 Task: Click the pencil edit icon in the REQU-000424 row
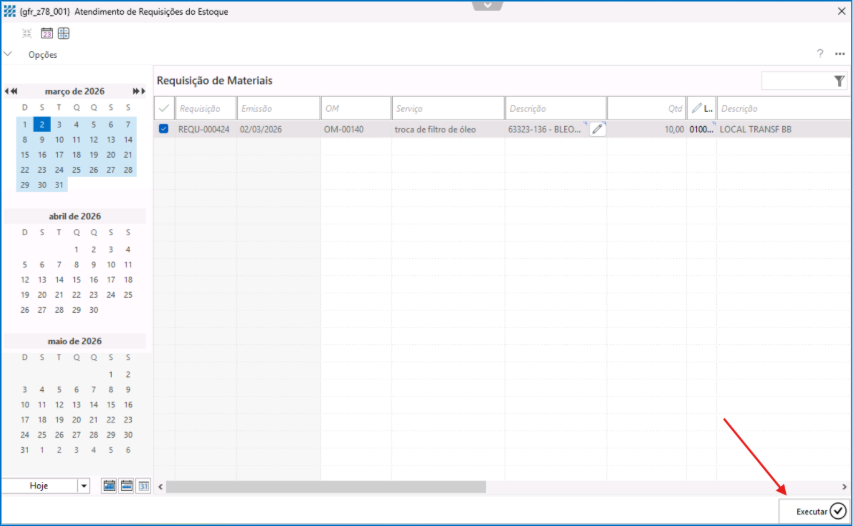click(x=597, y=129)
